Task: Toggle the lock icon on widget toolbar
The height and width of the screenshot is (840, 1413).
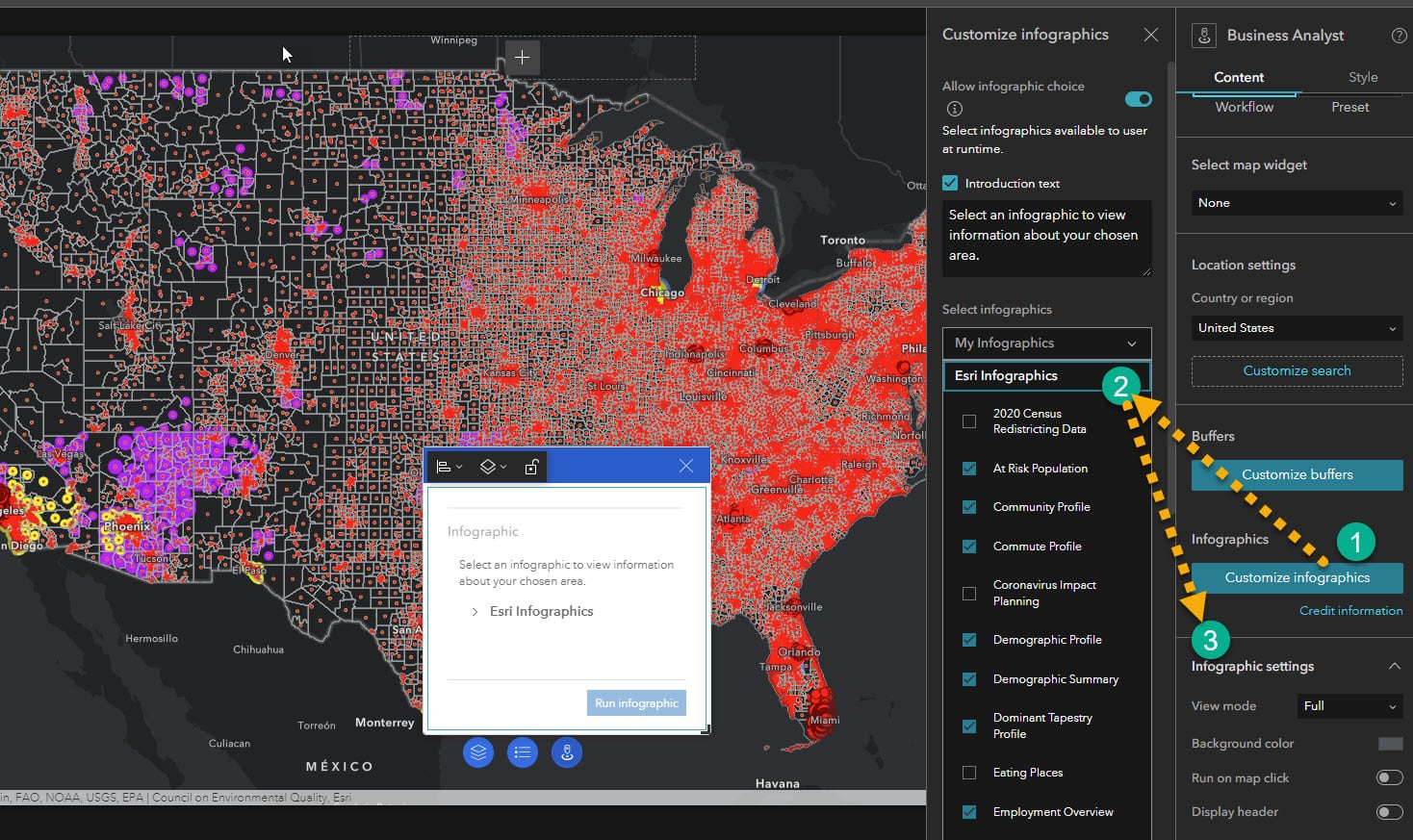Action: (531, 467)
